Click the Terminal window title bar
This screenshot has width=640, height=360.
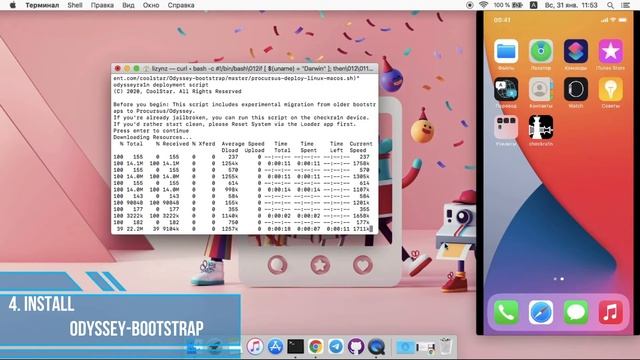point(245,68)
